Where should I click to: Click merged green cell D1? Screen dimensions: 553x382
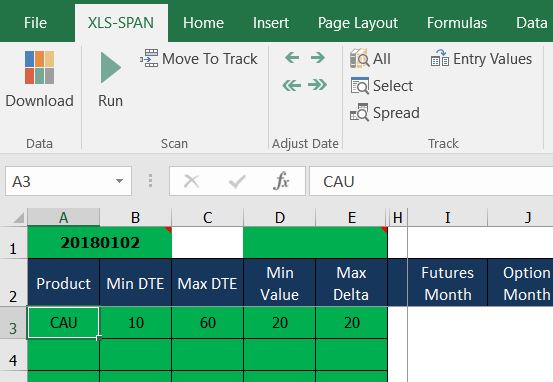316,243
